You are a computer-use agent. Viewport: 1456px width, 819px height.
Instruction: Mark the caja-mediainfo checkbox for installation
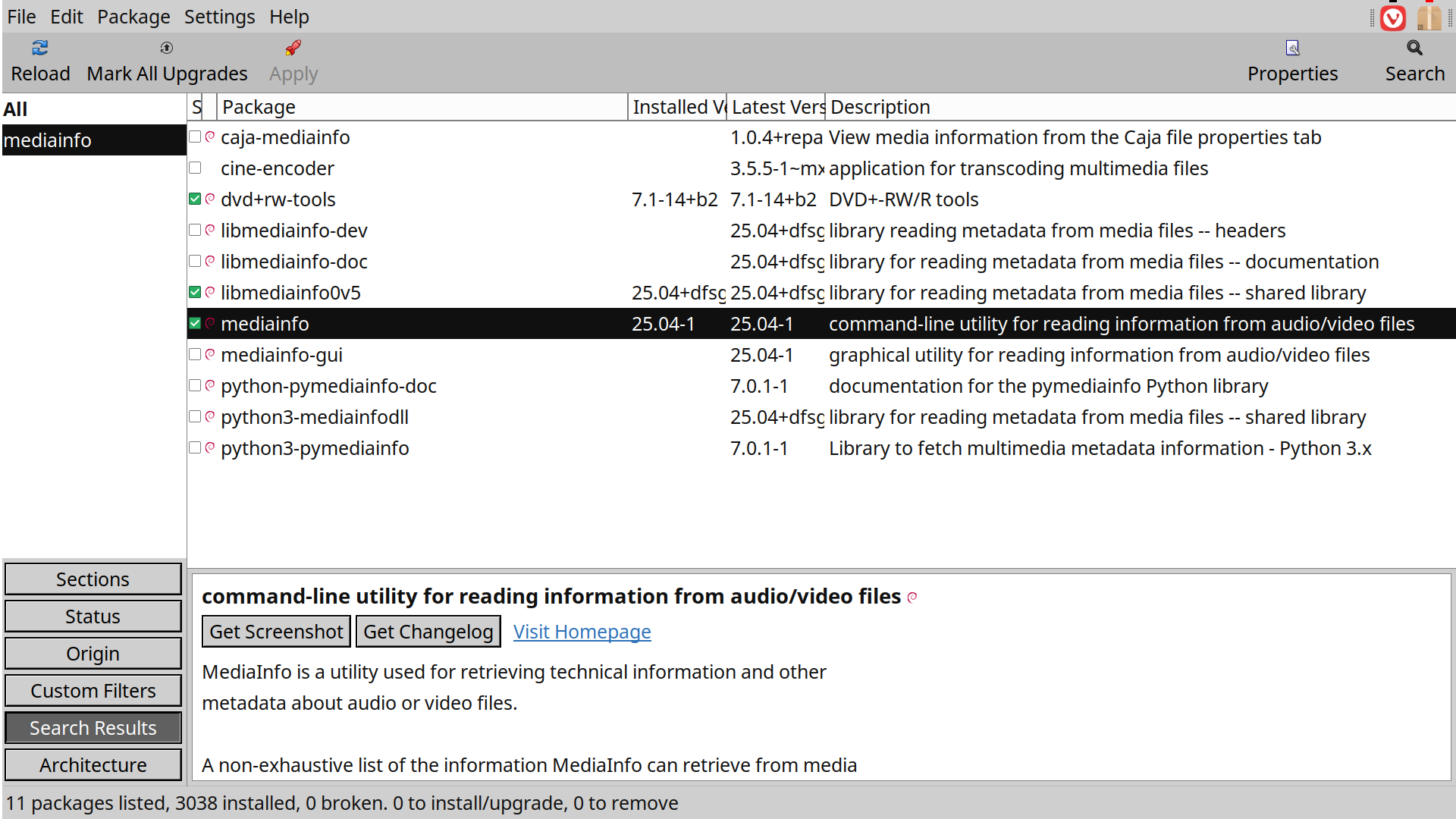point(195,136)
